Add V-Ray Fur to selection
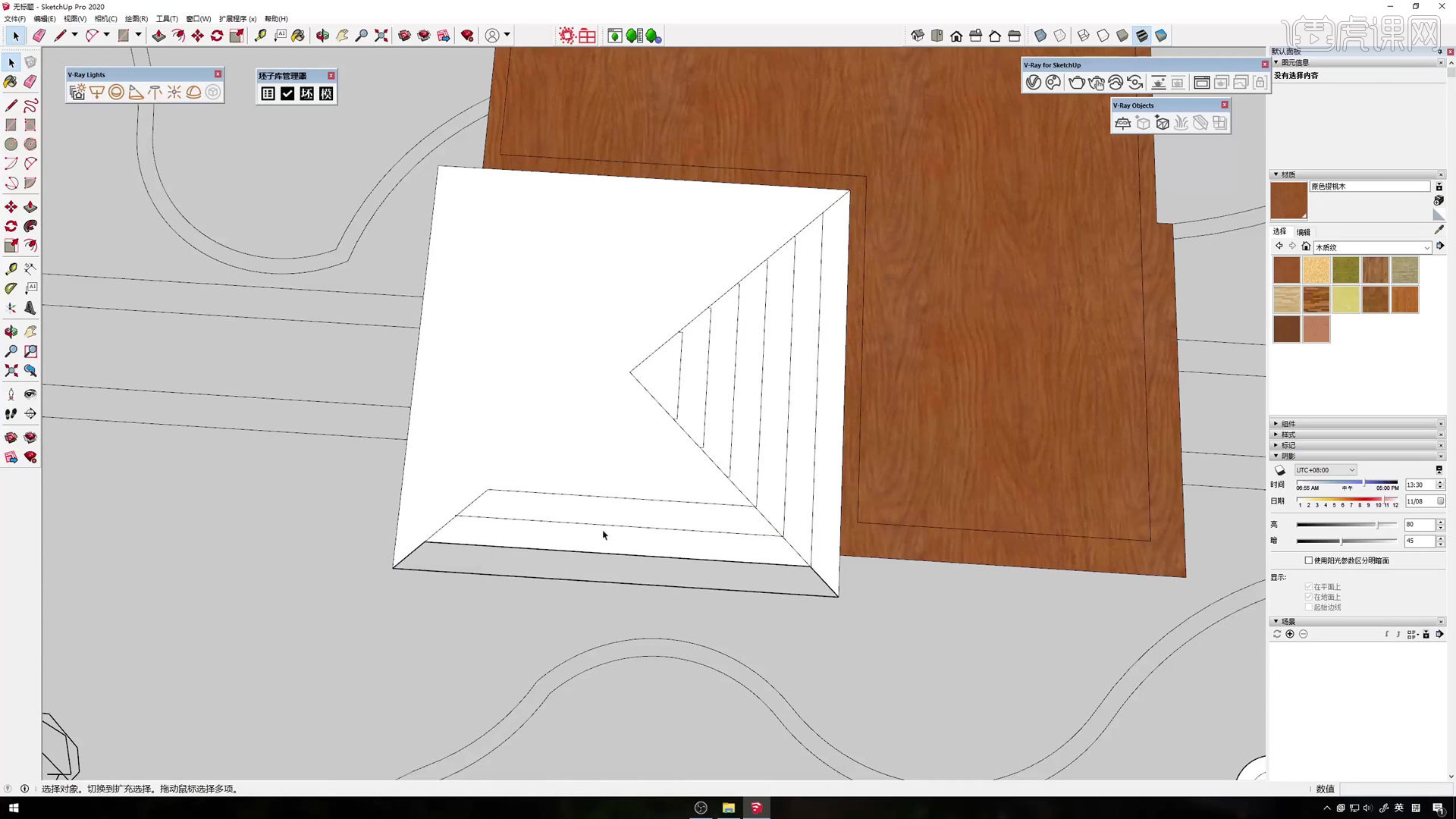1456x819 pixels. [1181, 123]
